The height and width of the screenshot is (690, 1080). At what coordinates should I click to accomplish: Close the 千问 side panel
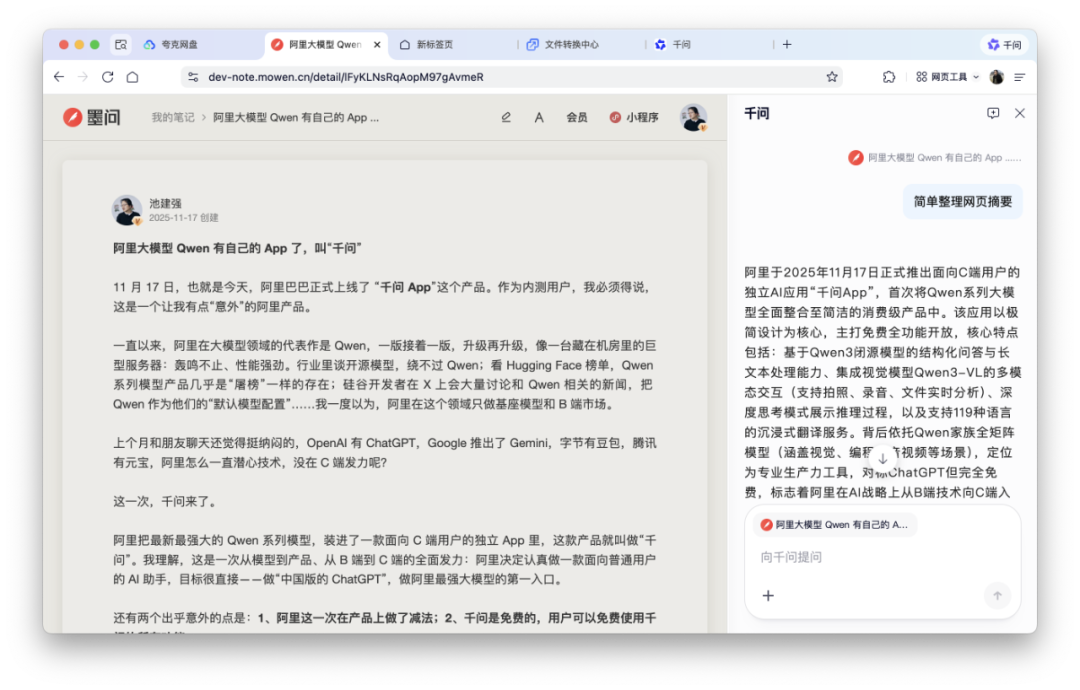click(1020, 113)
